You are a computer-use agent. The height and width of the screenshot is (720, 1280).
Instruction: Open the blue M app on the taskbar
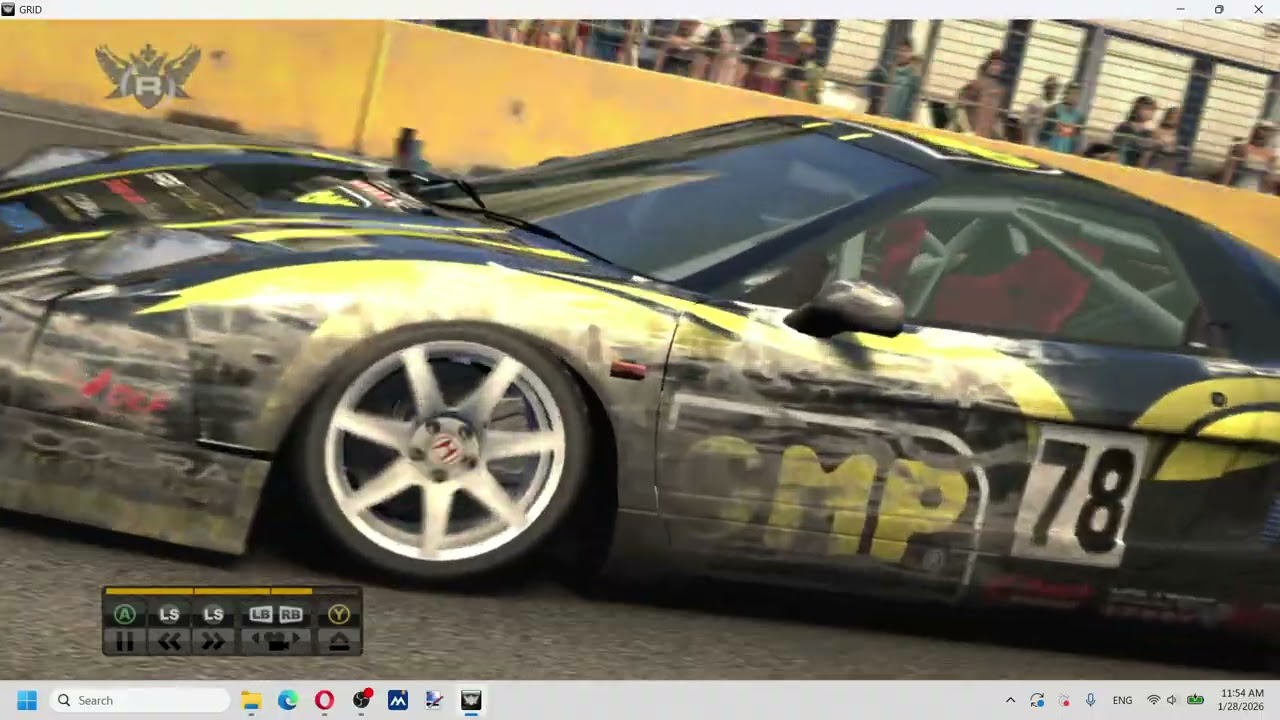click(x=398, y=700)
